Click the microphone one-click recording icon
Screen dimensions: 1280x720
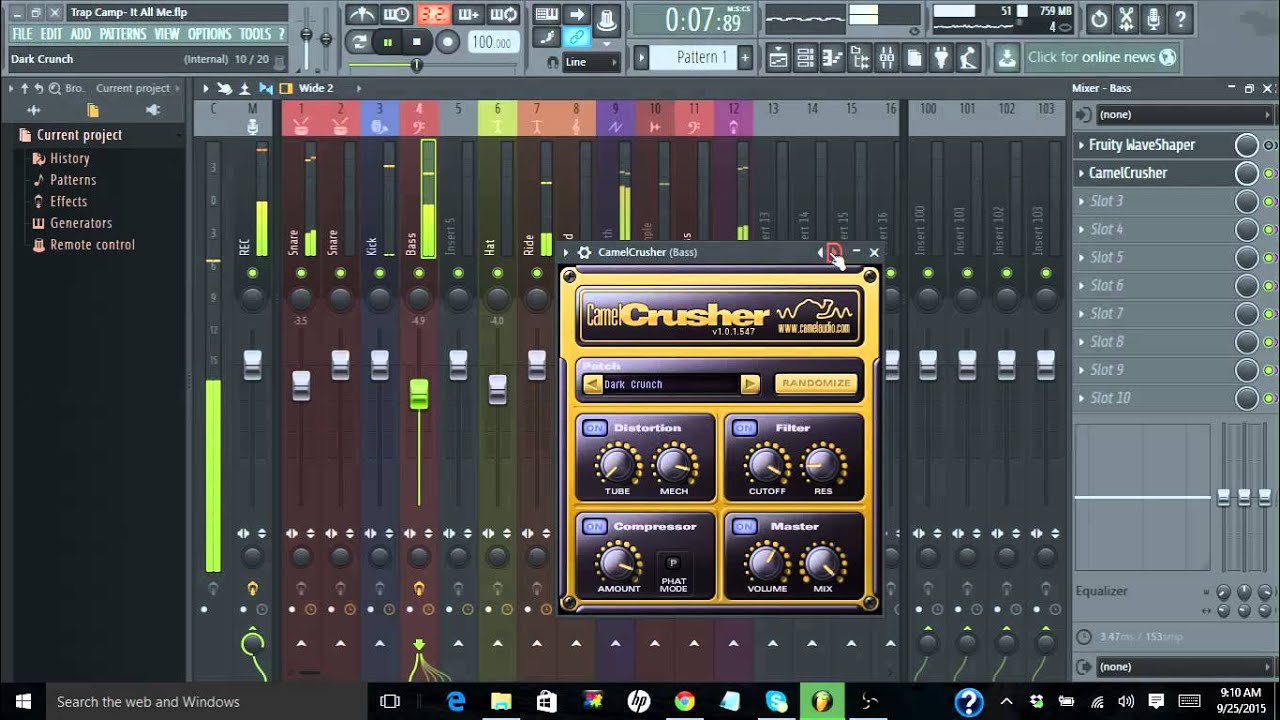[x=1153, y=18]
